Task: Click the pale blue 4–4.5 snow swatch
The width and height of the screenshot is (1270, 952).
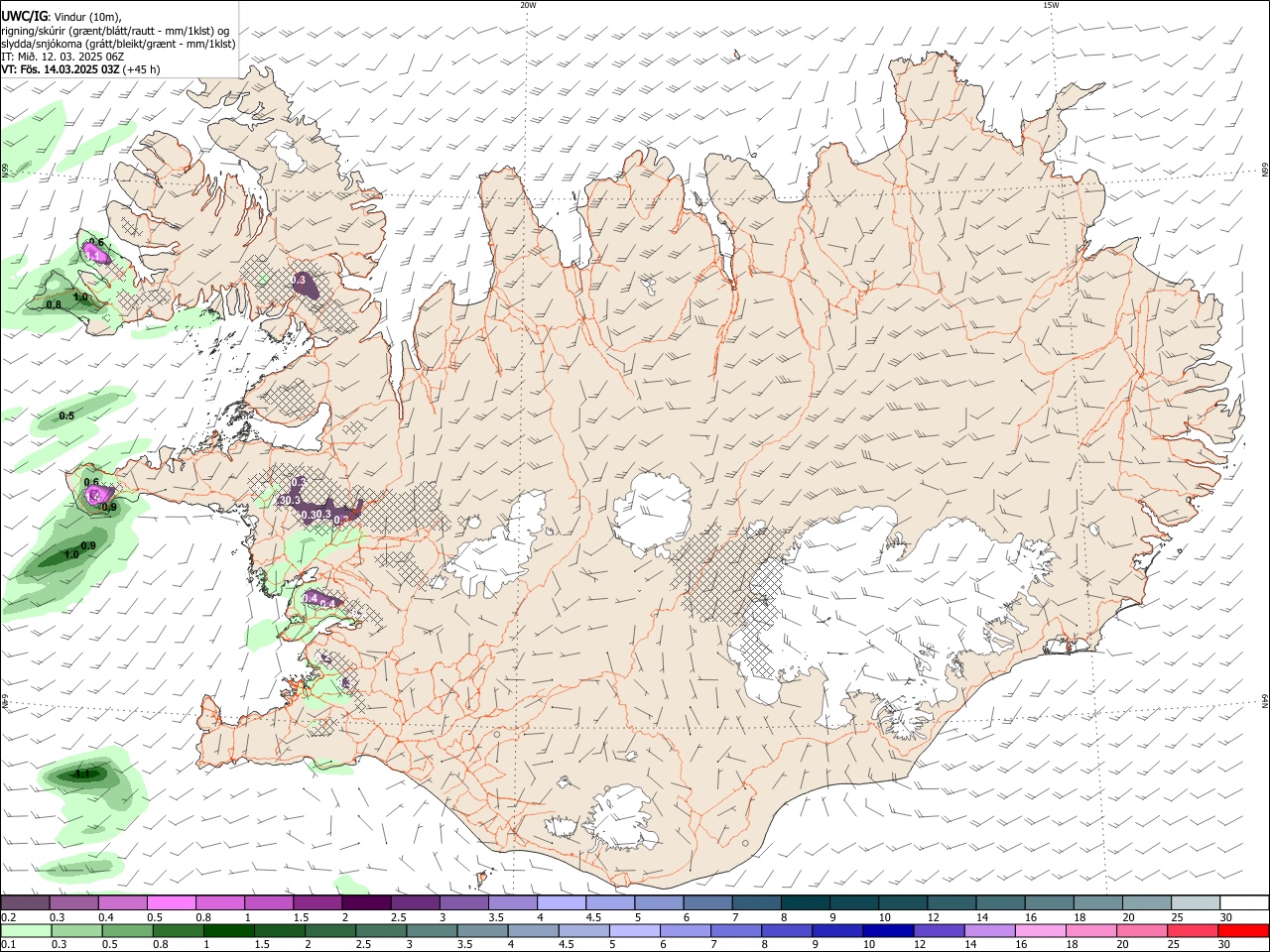Action: 562,902
